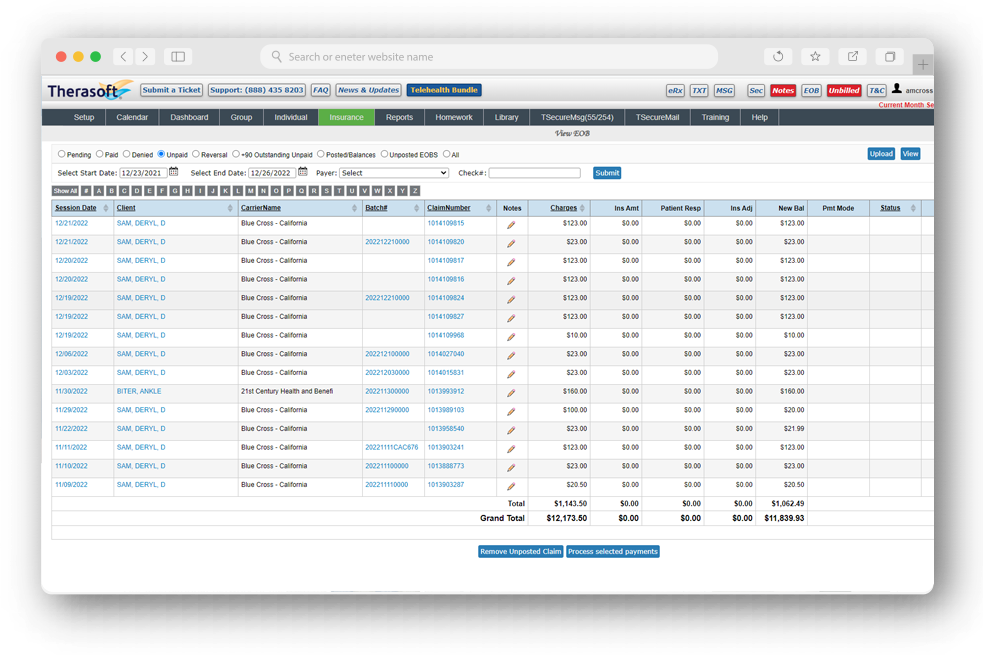Open notes pencil for claim 1014109817
The height and width of the screenshot is (655, 983).
click(x=511, y=262)
